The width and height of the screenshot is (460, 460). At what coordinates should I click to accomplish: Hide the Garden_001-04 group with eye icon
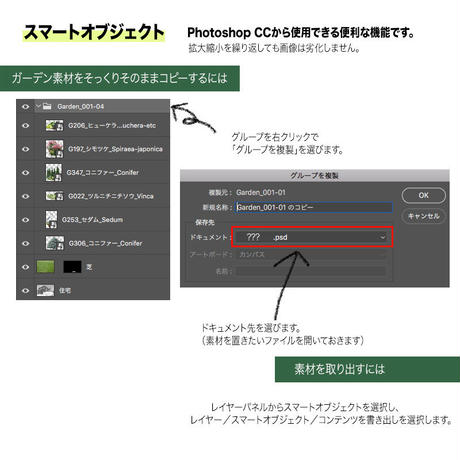coord(25,107)
